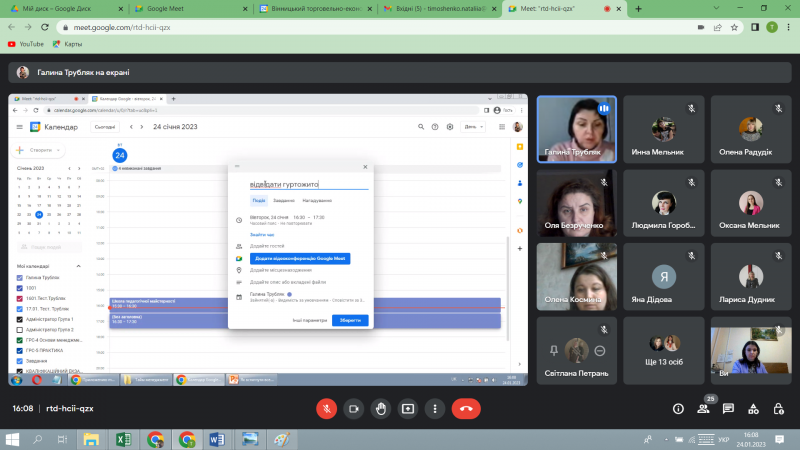
Task: Open Excel from taskbar
Action: tap(123, 439)
